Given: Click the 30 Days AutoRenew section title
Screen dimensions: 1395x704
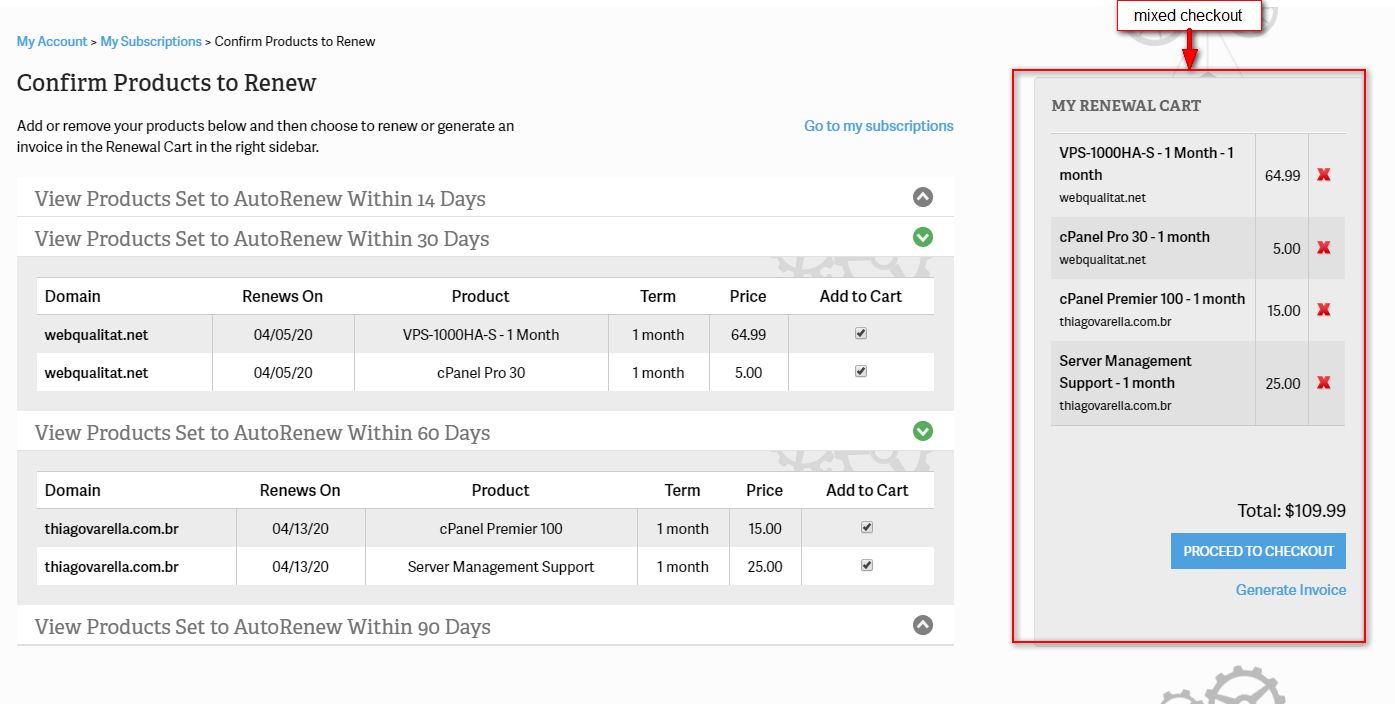Looking at the screenshot, I should (x=262, y=239).
